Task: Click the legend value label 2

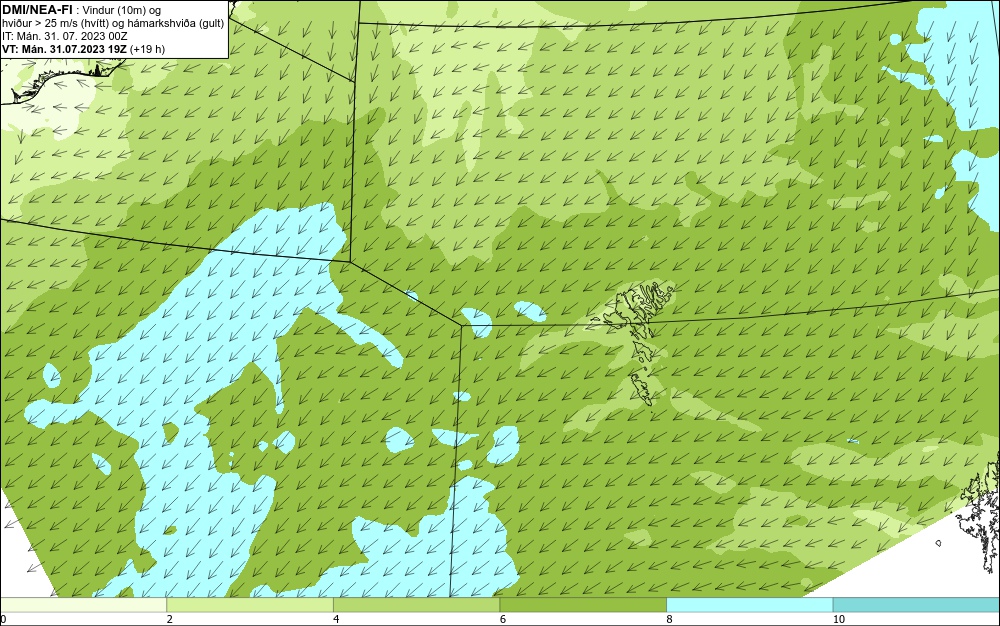Action: (x=170, y=619)
